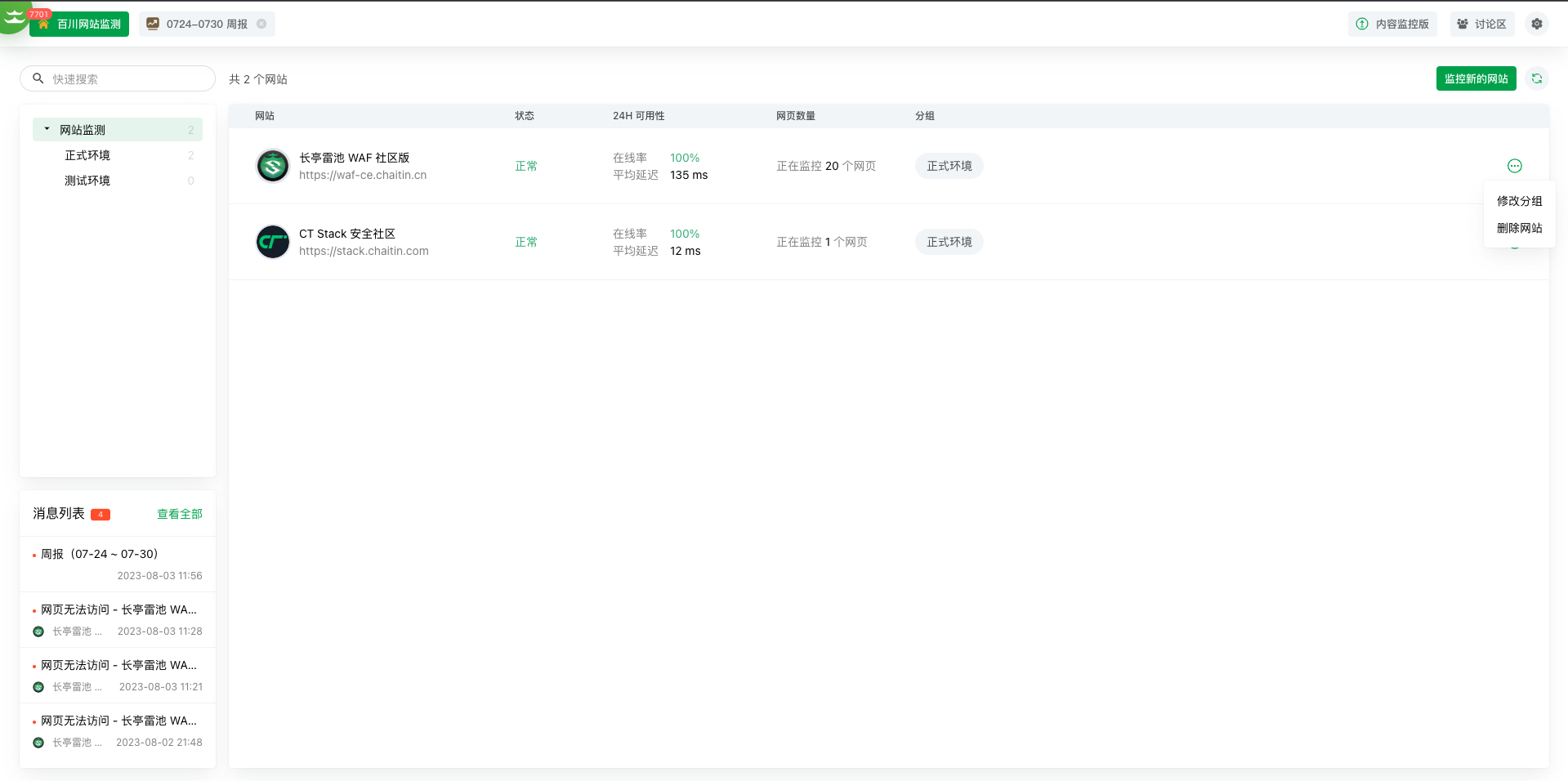Open CT Stack 安全社区 site name
The image size is (1568, 781).
pyautogui.click(x=347, y=234)
